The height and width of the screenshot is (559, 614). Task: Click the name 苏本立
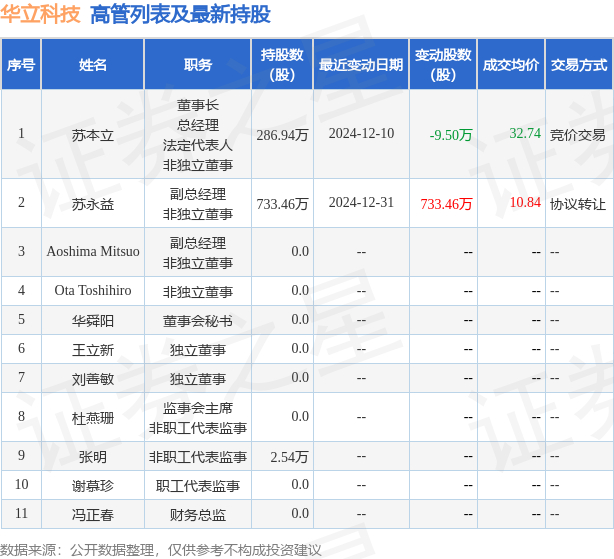point(93,135)
